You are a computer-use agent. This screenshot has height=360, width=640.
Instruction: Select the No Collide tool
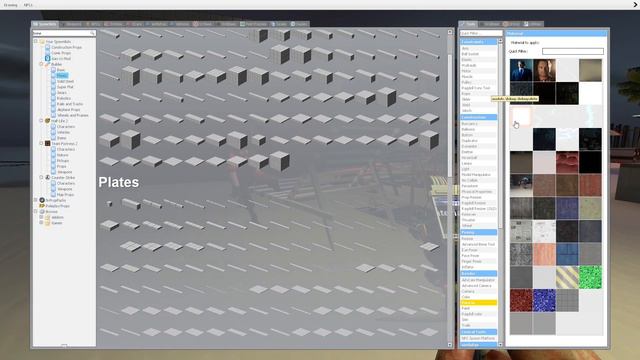(478, 180)
